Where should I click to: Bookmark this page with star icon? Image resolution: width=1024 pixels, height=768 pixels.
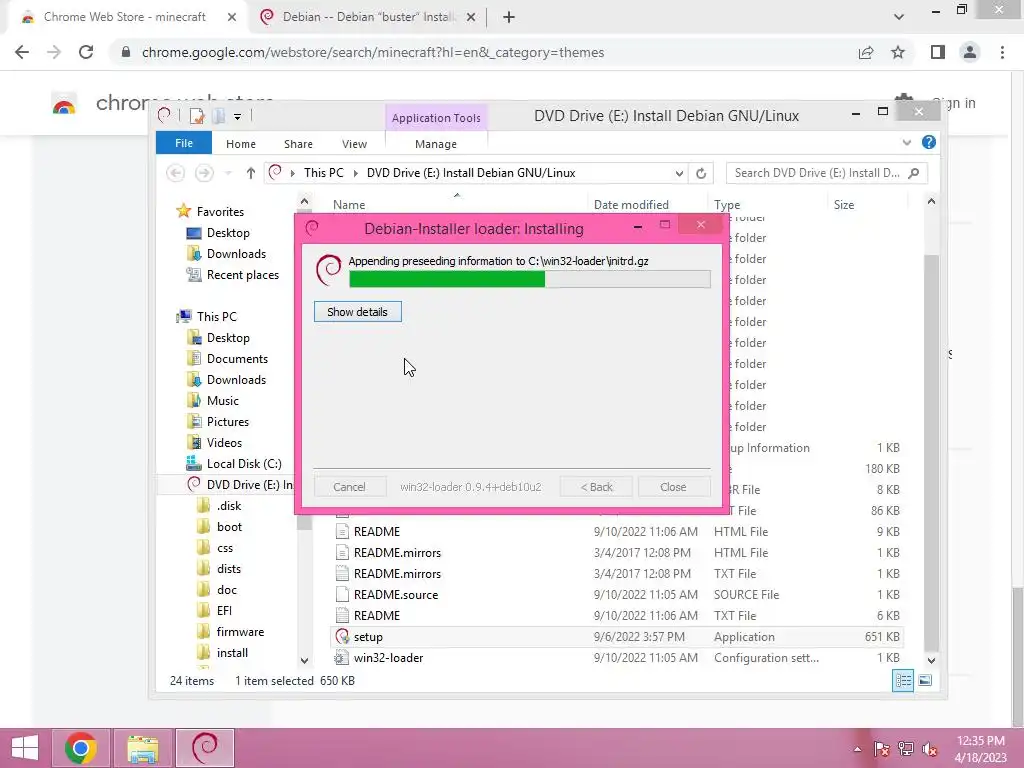[x=898, y=52]
